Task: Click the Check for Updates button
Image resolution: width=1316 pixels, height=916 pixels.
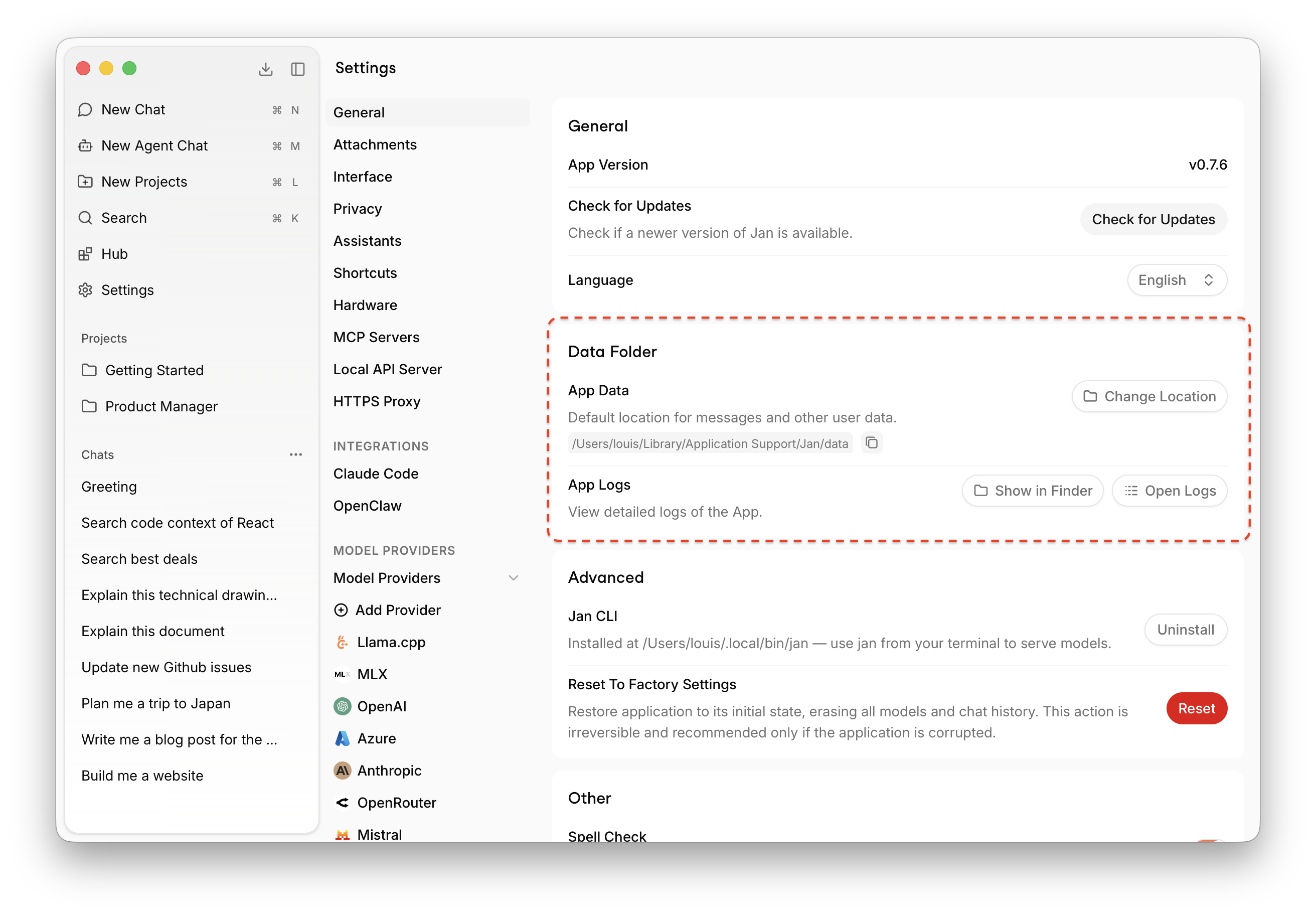Action: [1153, 219]
